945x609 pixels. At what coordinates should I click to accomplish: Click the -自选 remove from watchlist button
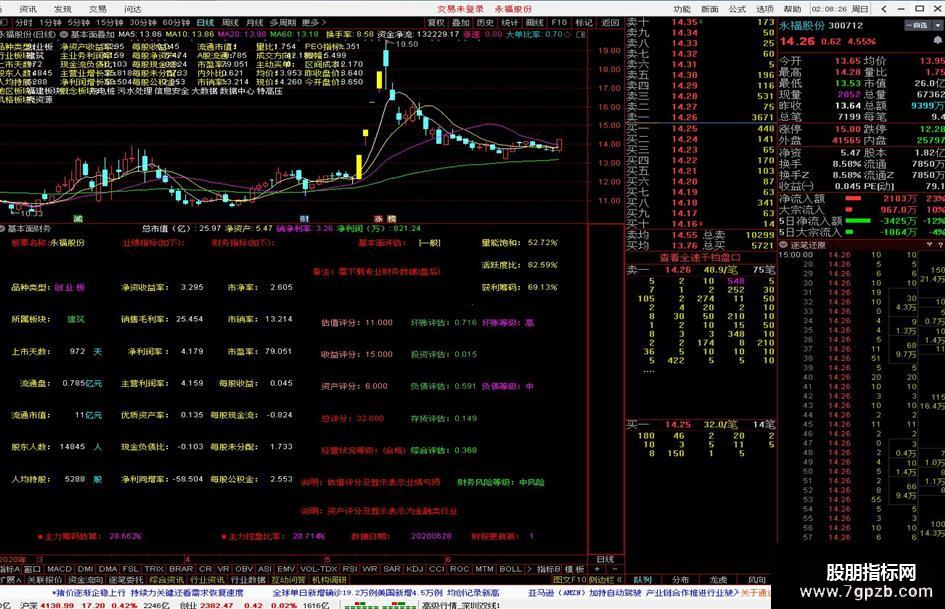click(917, 25)
